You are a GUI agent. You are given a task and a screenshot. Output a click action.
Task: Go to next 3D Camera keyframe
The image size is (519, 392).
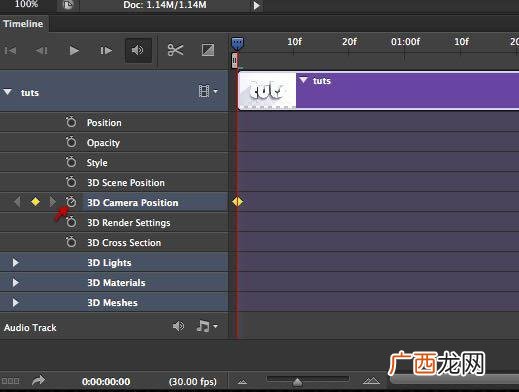click(52, 202)
